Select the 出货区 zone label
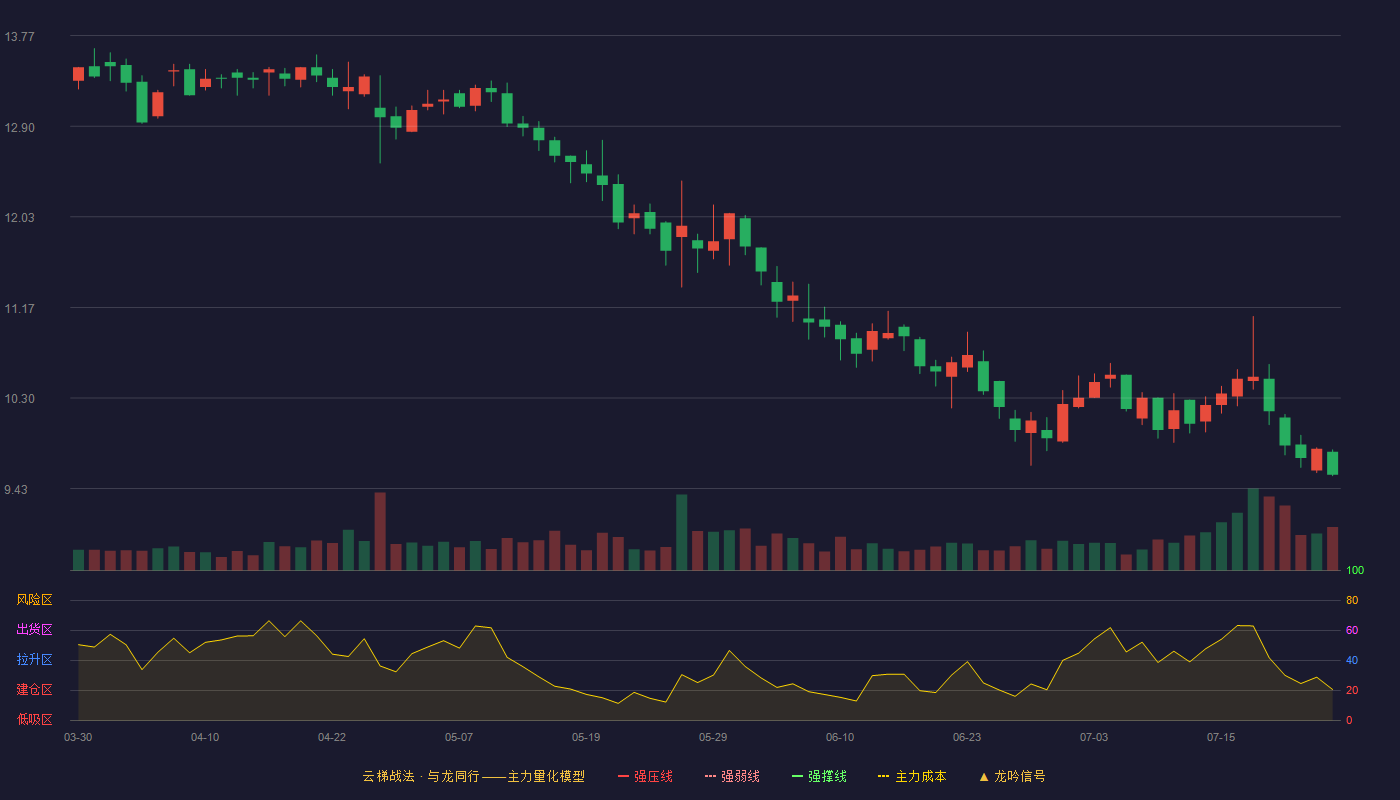 34,630
